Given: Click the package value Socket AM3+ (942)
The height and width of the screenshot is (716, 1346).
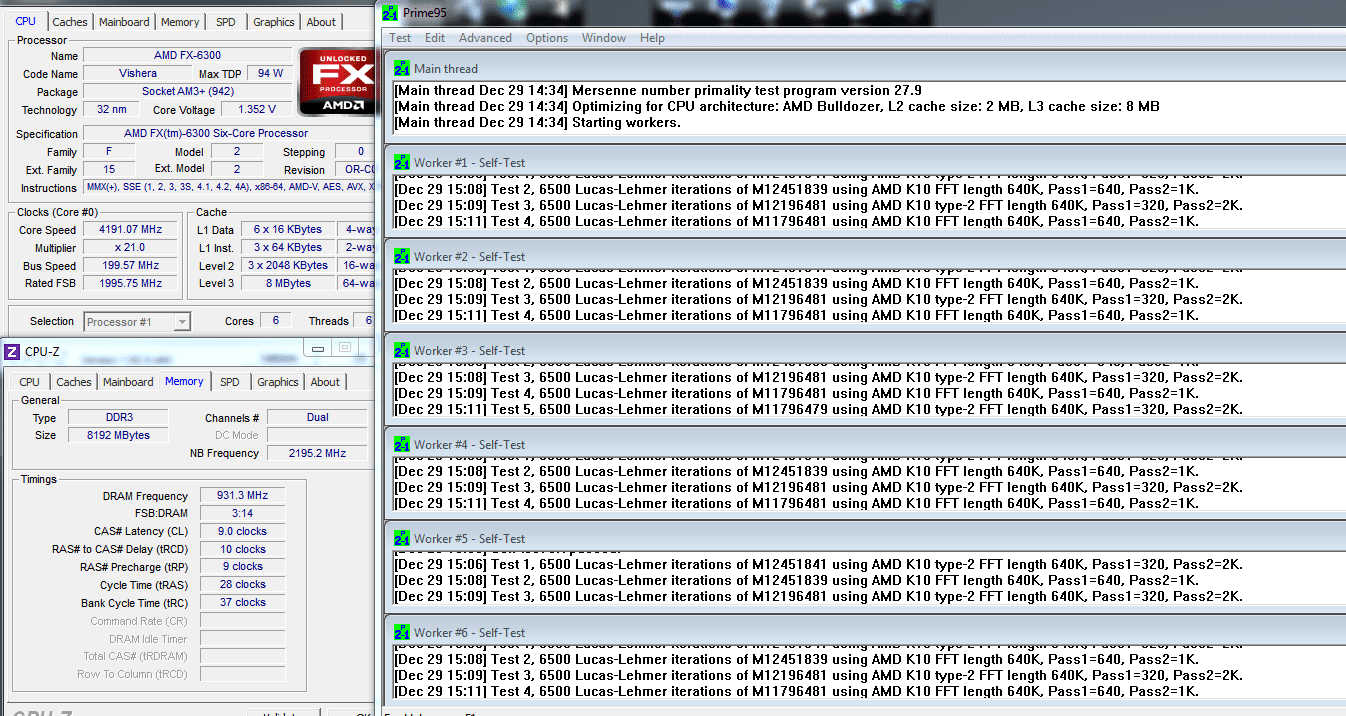Looking at the screenshot, I should (x=188, y=92).
